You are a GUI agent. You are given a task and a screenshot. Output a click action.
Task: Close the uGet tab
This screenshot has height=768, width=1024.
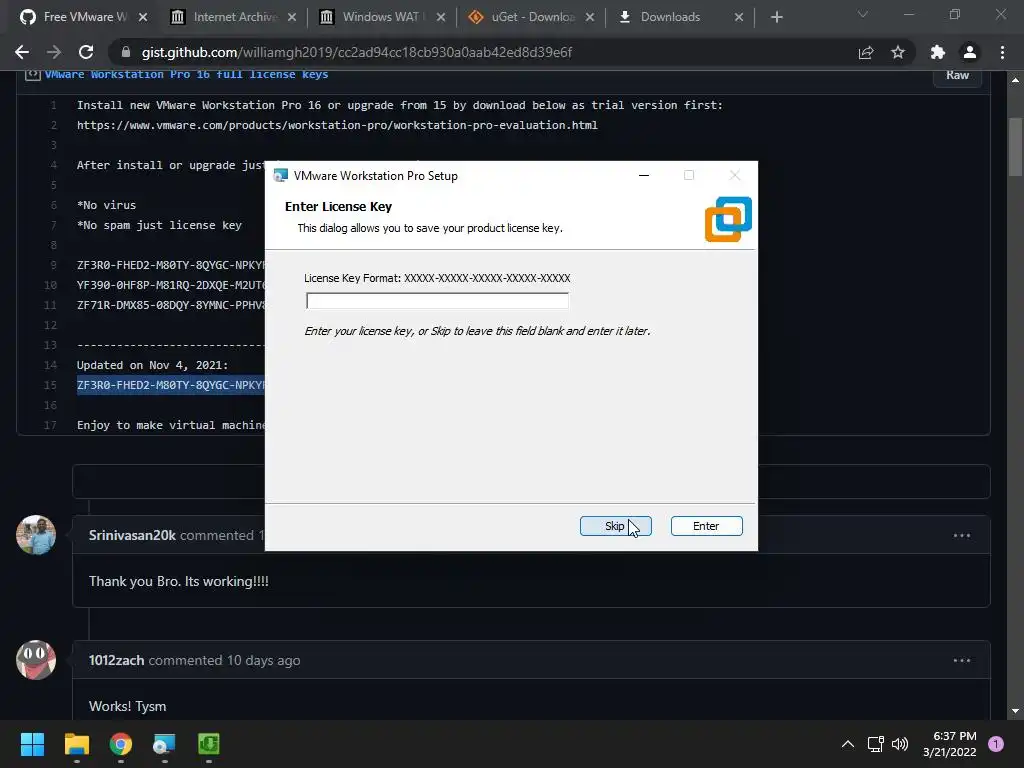pyautogui.click(x=590, y=18)
